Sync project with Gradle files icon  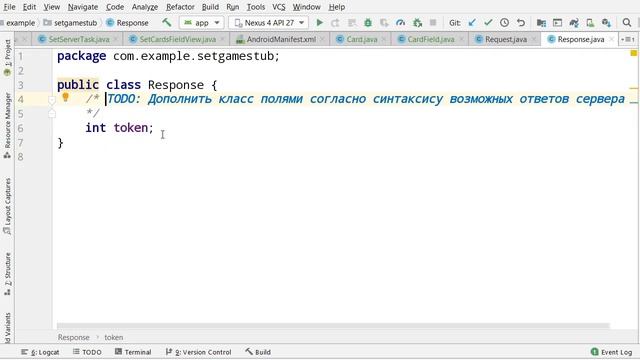pyautogui.click(x=574, y=23)
